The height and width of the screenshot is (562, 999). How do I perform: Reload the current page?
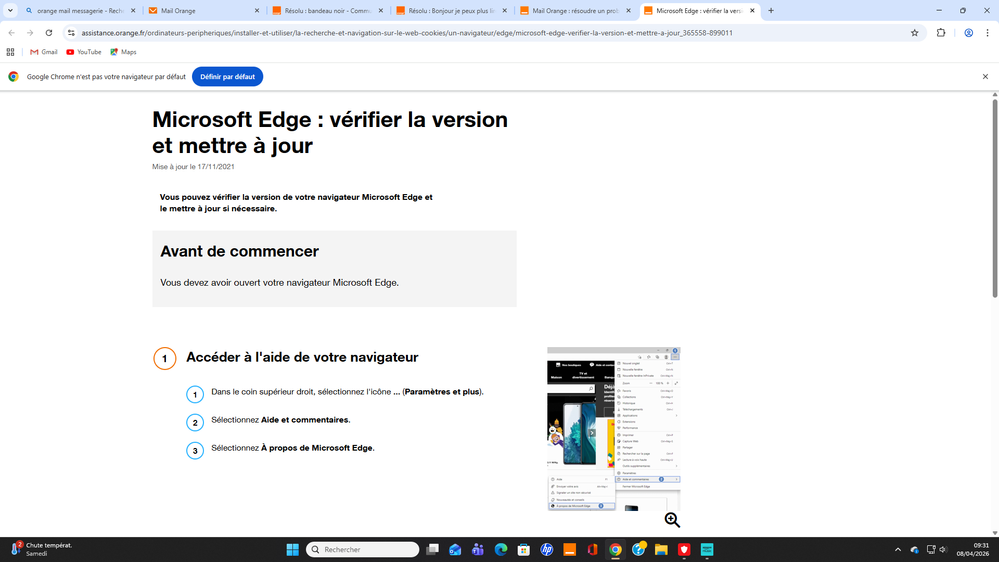[x=48, y=32]
